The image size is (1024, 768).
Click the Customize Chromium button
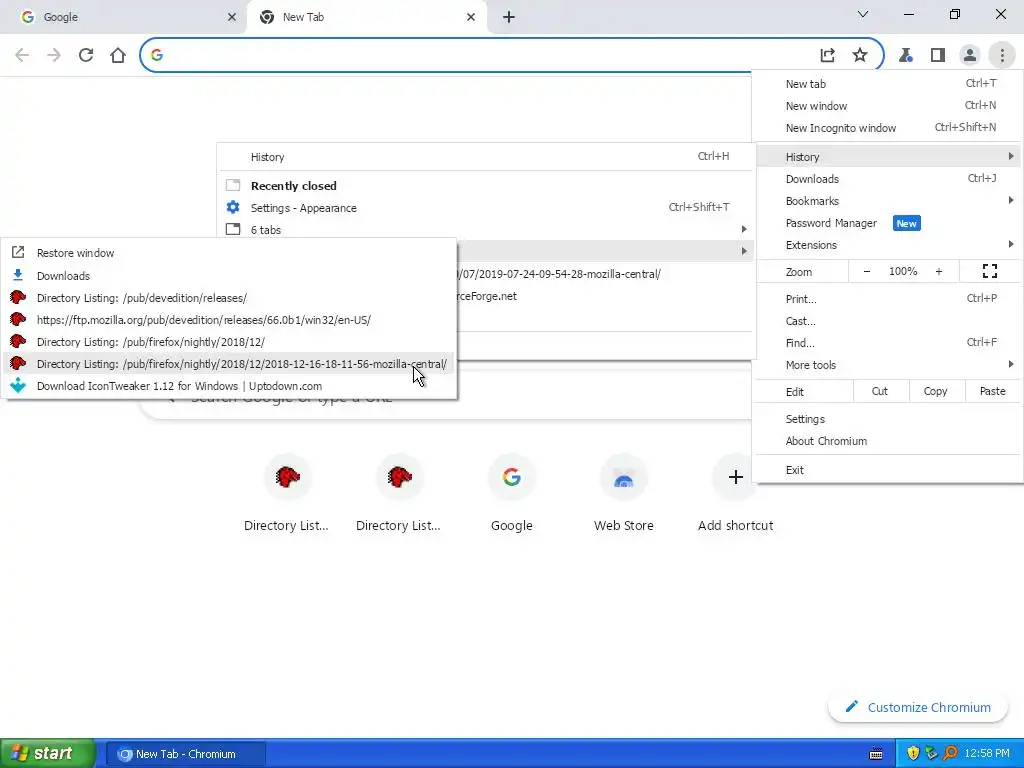pos(918,707)
